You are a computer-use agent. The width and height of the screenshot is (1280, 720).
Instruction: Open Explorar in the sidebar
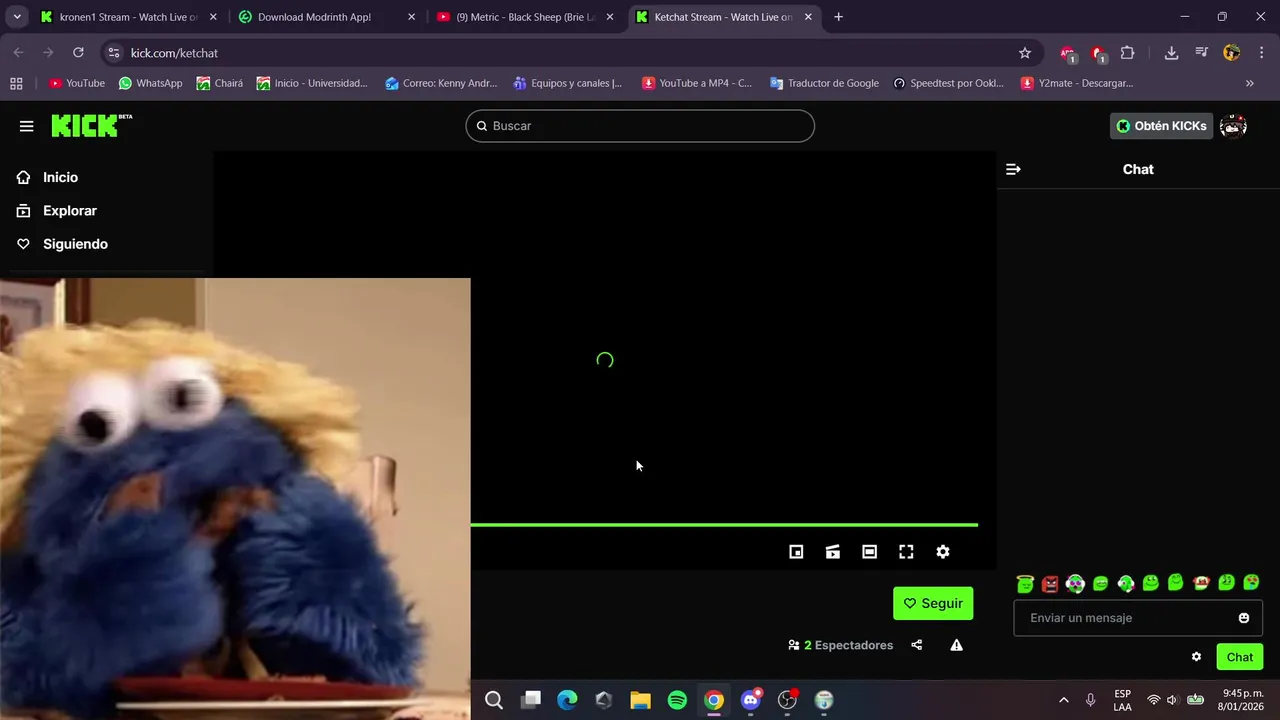(x=69, y=211)
